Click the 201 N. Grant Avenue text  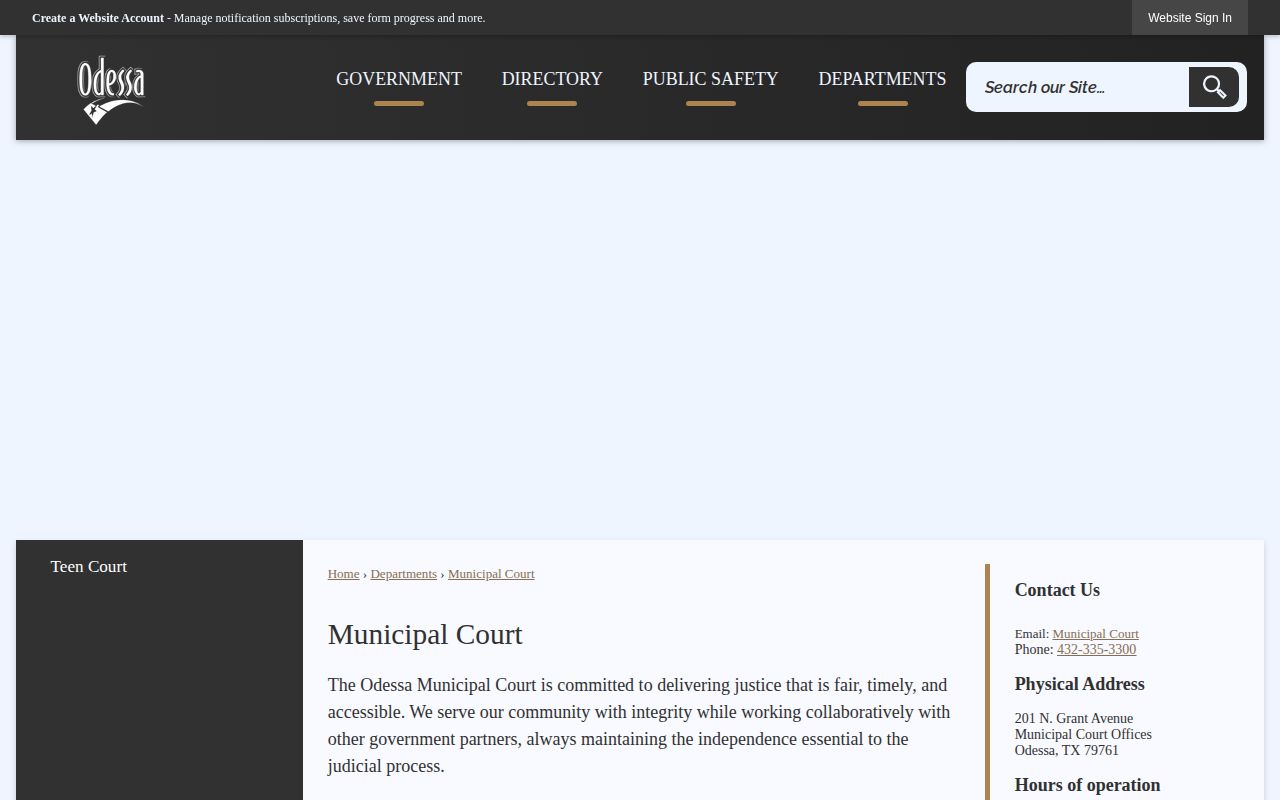pos(1073,718)
